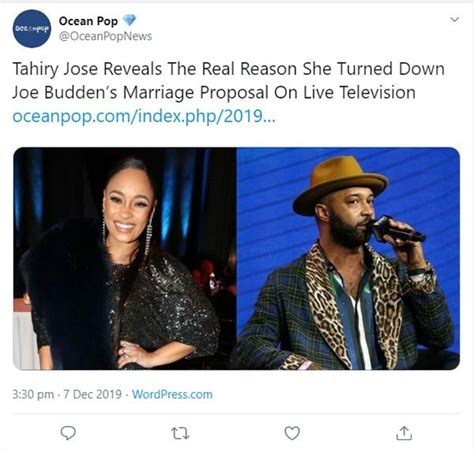Click the reply speech bubble icon
Screen dimensions: 474x452
68,433
